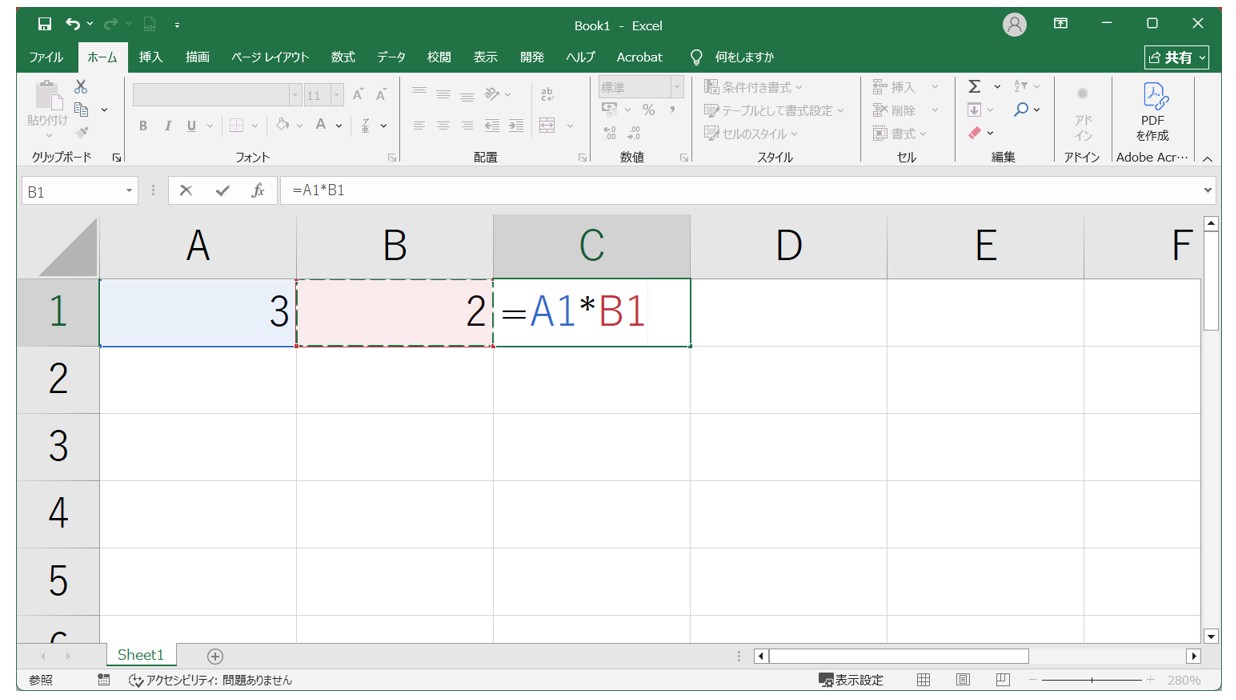Screen dimensions: 1236x700
Task: Toggle Bold formatting
Action: (143, 126)
